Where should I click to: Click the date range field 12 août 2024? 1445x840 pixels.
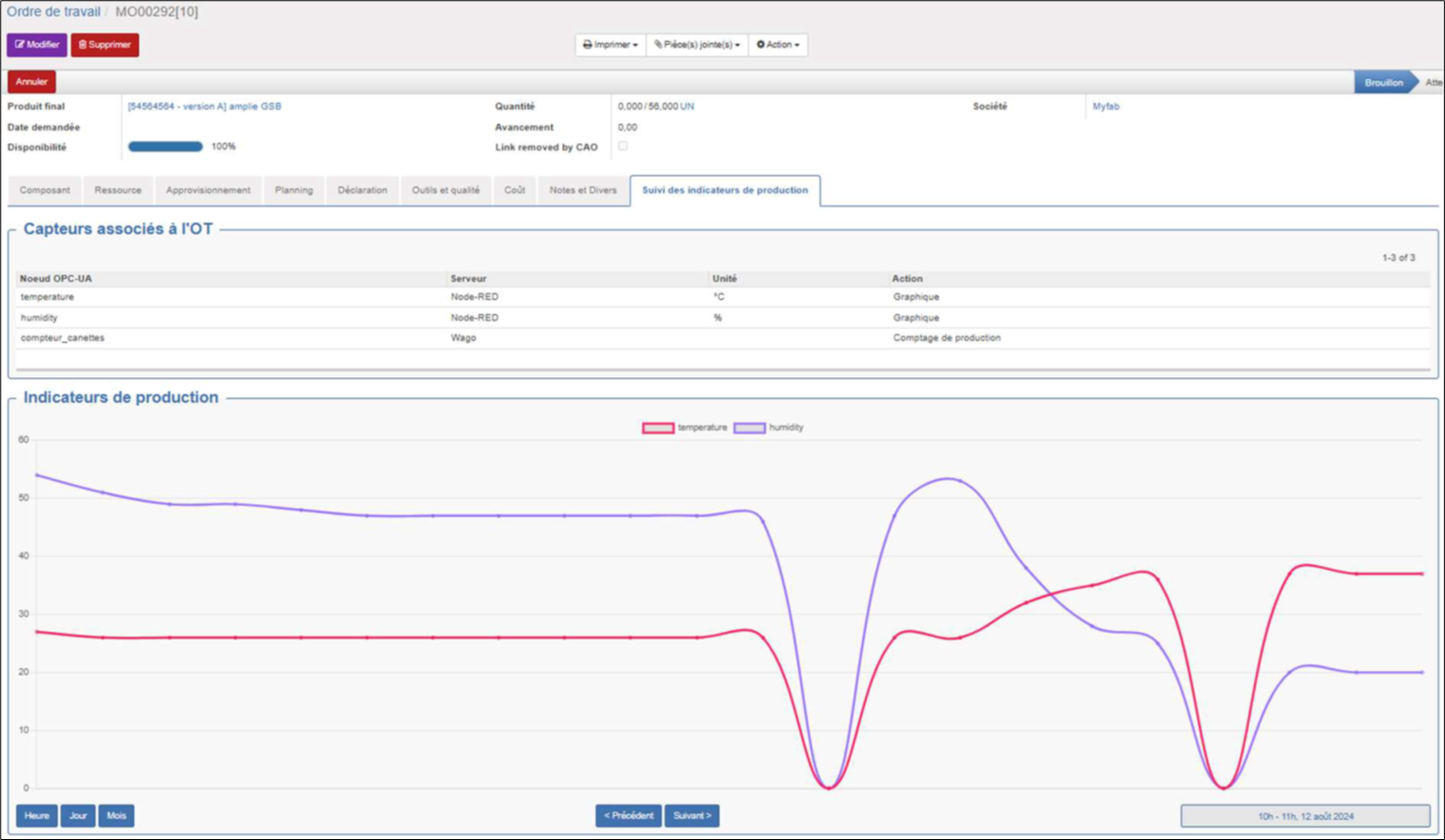tap(1305, 816)
